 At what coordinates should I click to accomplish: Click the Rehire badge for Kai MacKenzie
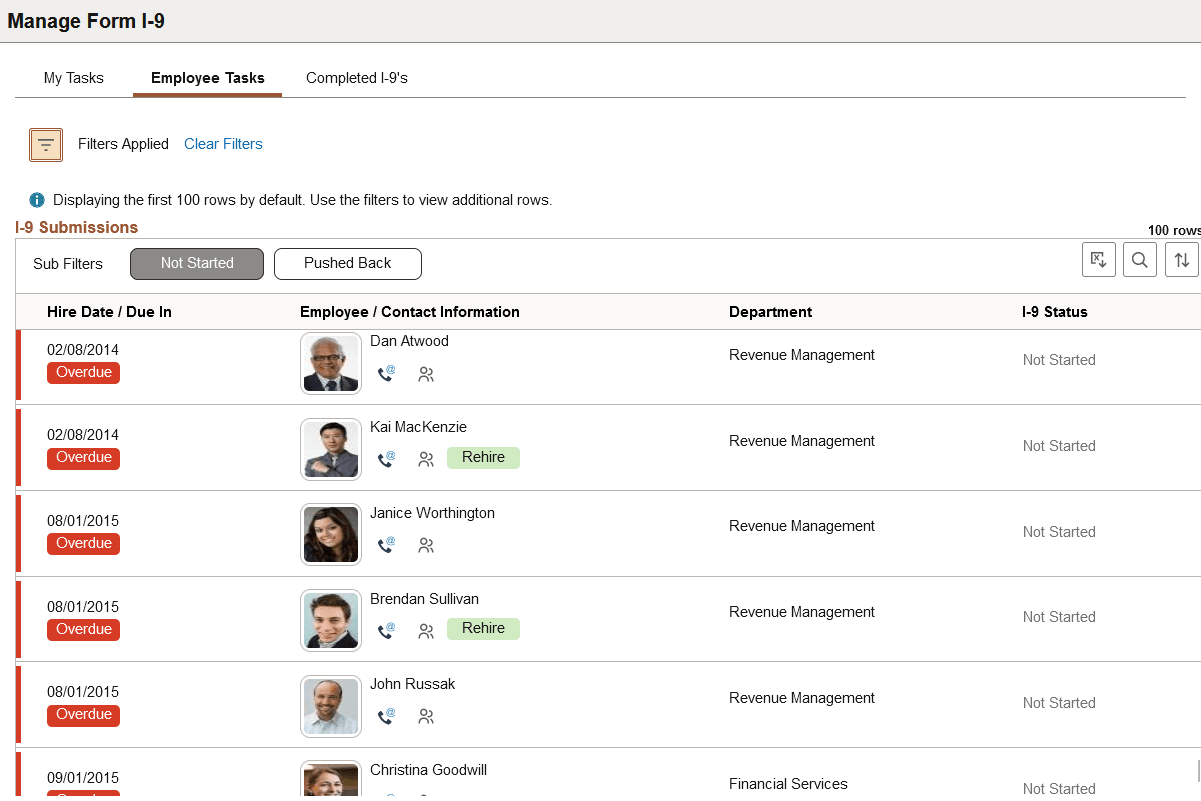483,458
